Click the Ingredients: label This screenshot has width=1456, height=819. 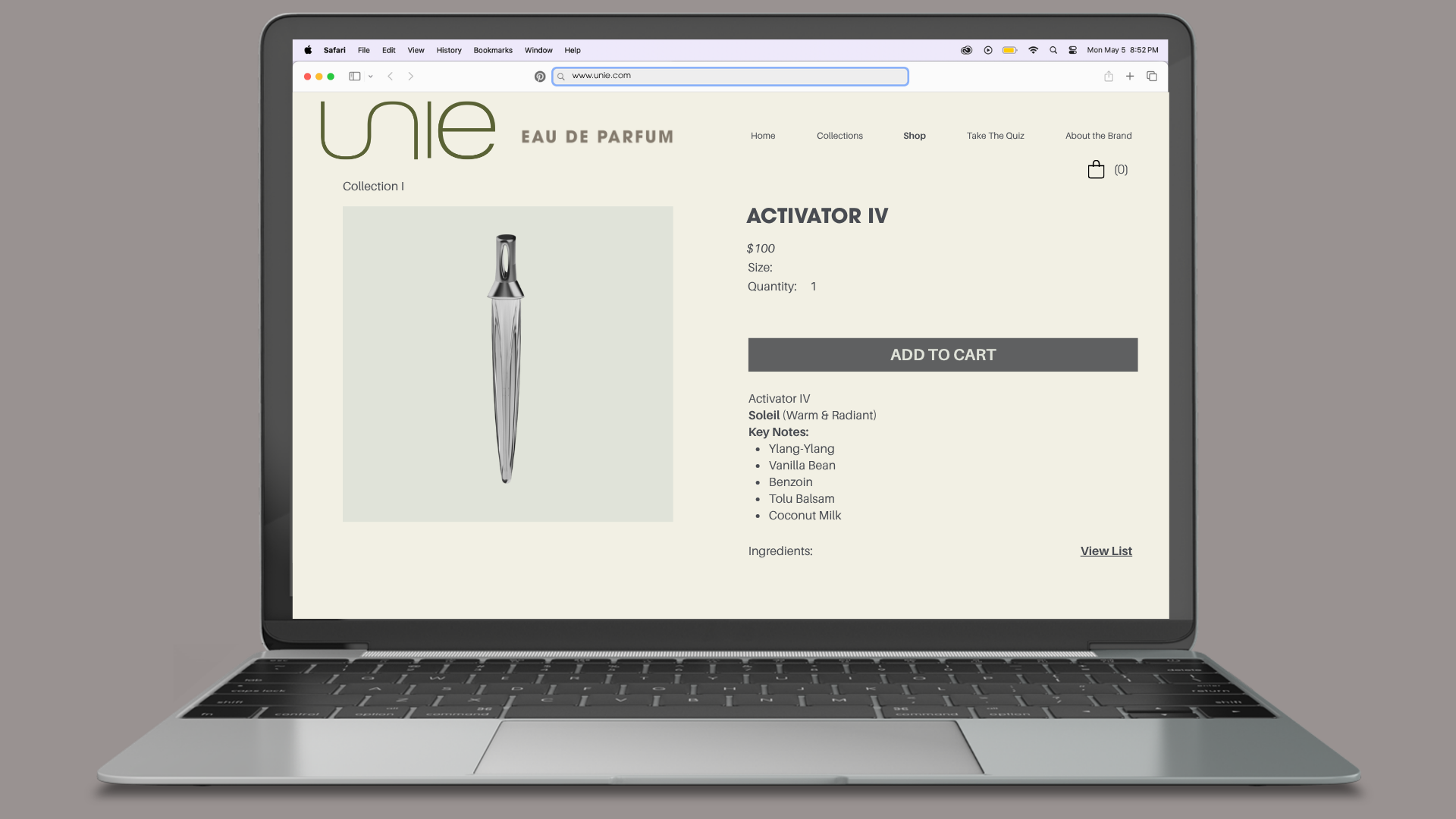pos(780,551)
